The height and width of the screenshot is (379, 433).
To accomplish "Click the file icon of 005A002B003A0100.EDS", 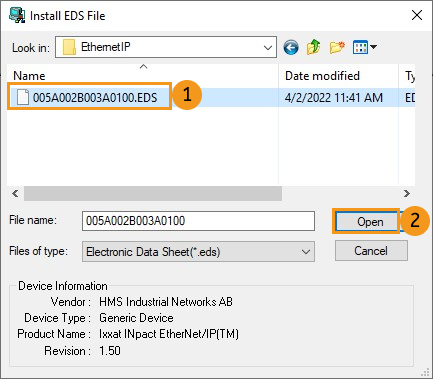I will pos(23,97).
